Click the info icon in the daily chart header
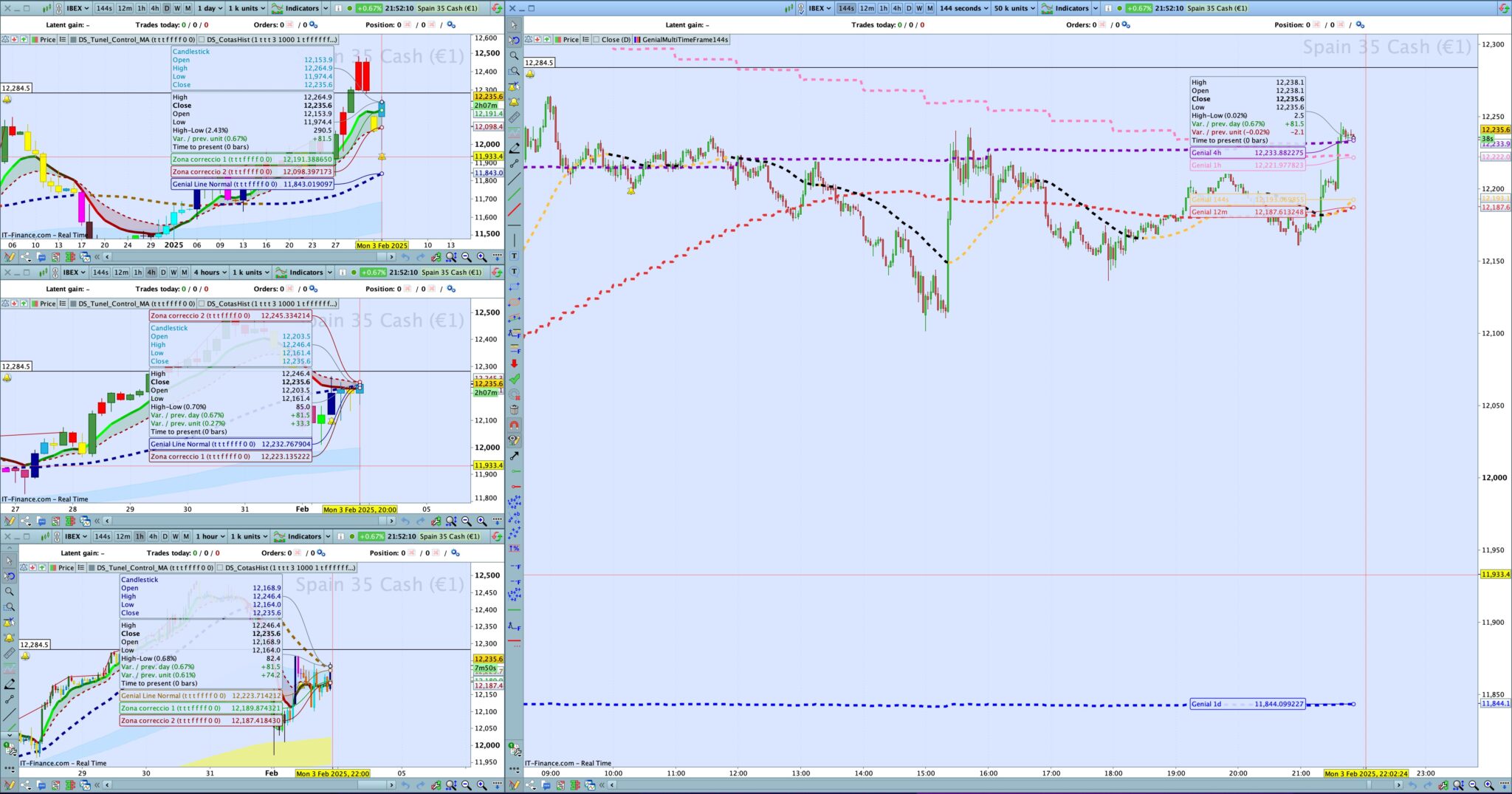The height and width of the screenshot is (794, 1512). (x=339, y=8)
